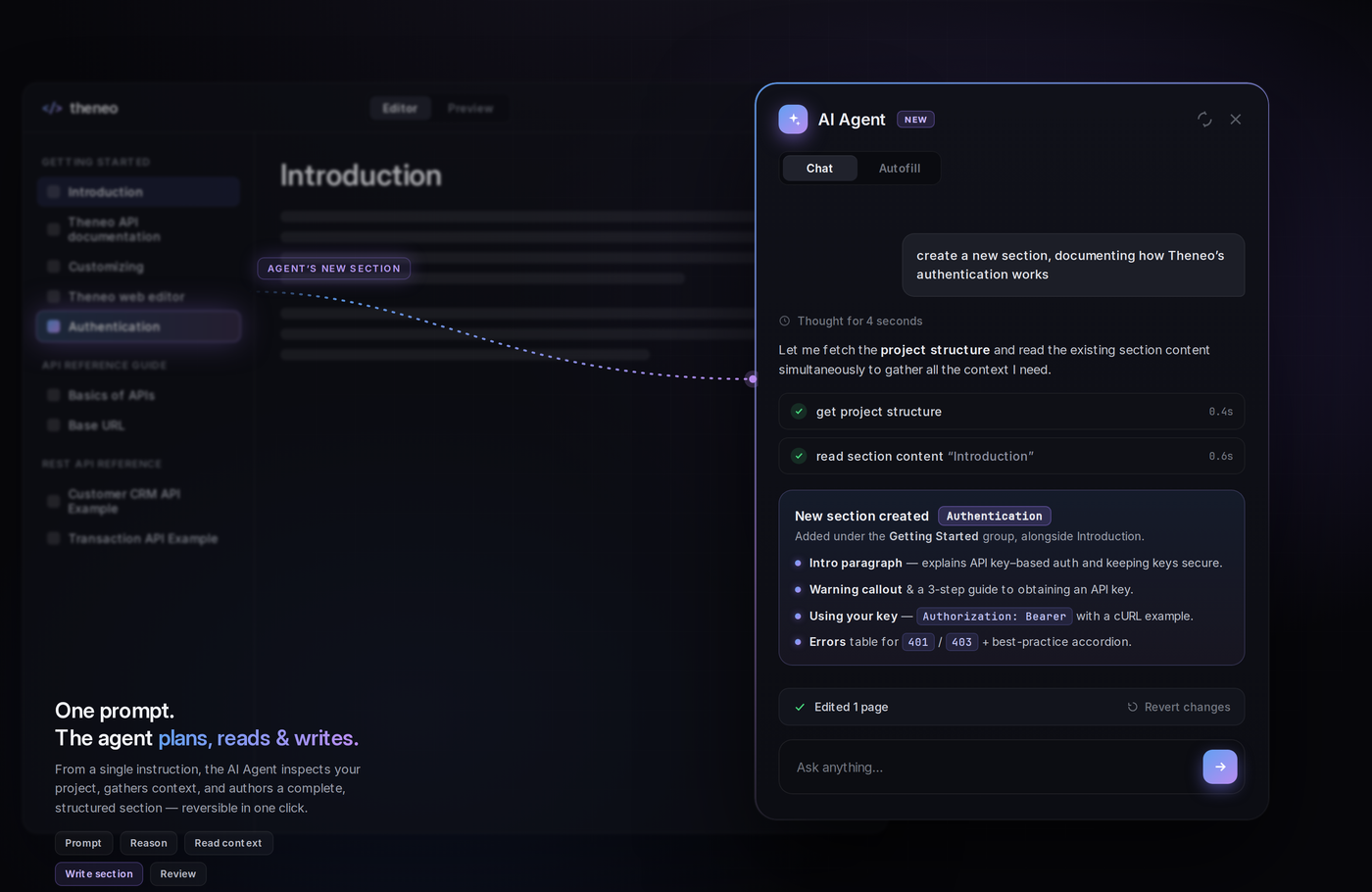This screenshot has width=1372, height=892.
Task: Click the Review step chip
Action: point(178,873)
